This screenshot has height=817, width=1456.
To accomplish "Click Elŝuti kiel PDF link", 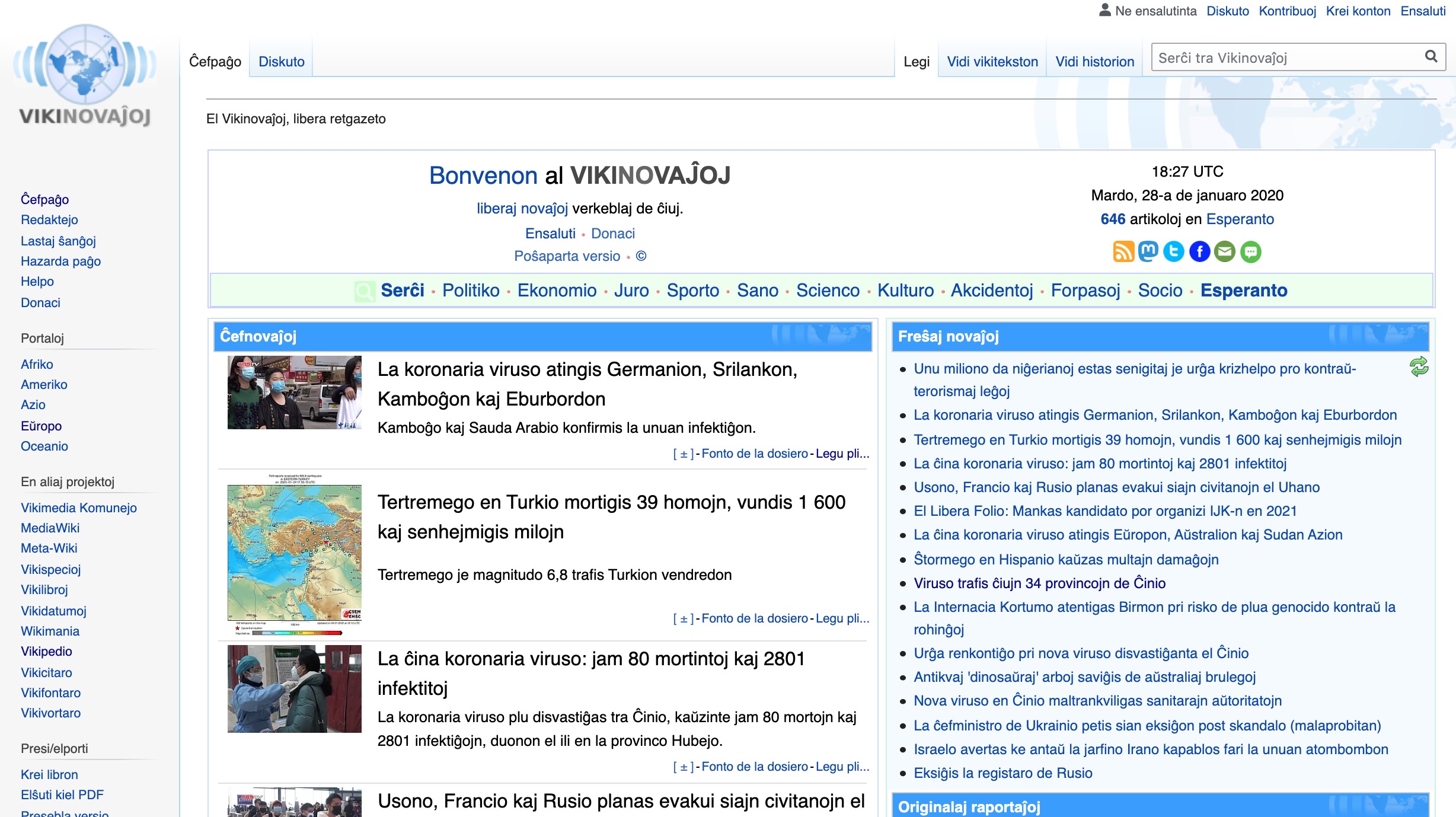I will [x=62, y=794].
